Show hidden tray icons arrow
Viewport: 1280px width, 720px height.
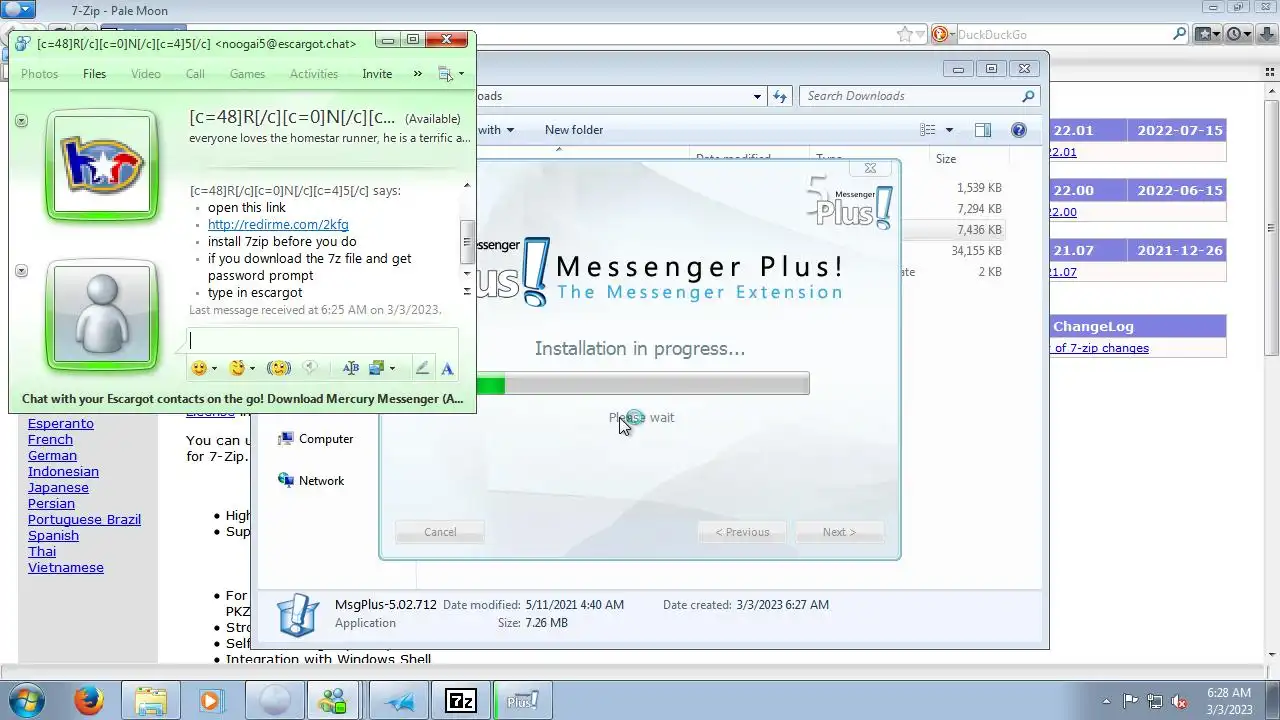pyautogui.click(x=1106, y=701)
